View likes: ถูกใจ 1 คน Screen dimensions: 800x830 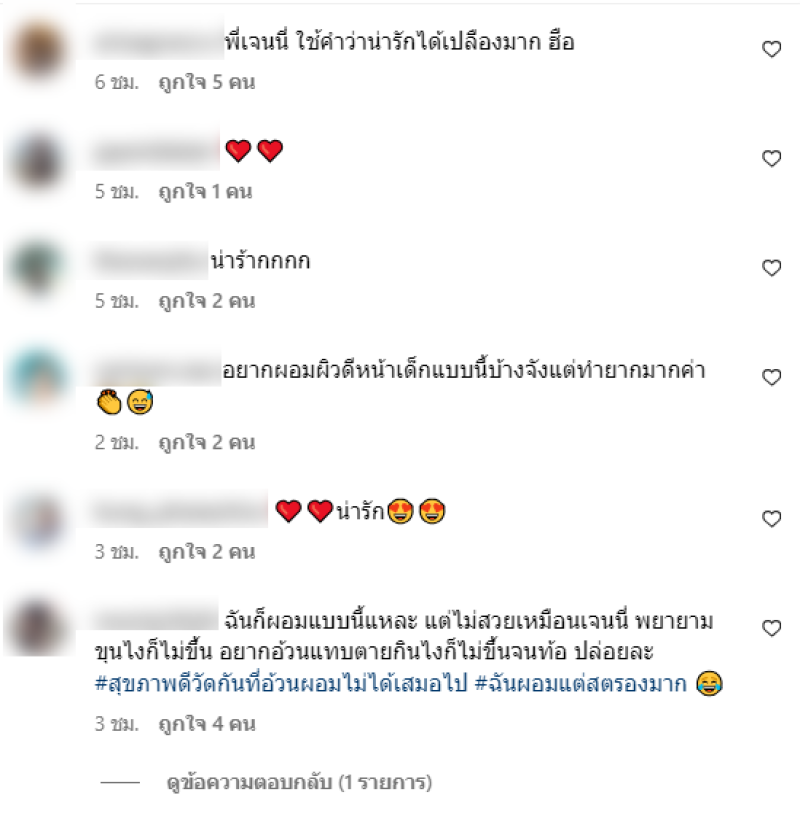(205, 192)
